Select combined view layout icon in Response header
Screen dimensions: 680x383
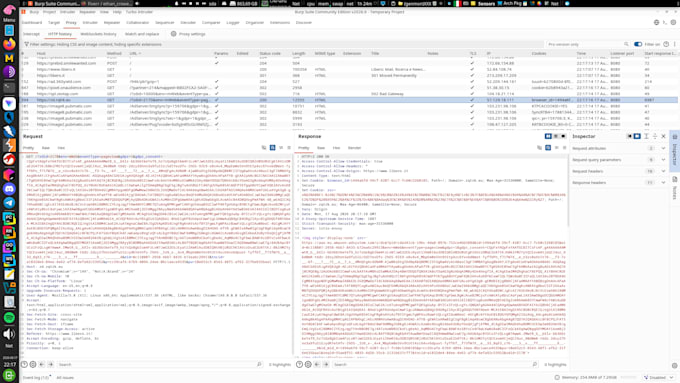(563, 136)
